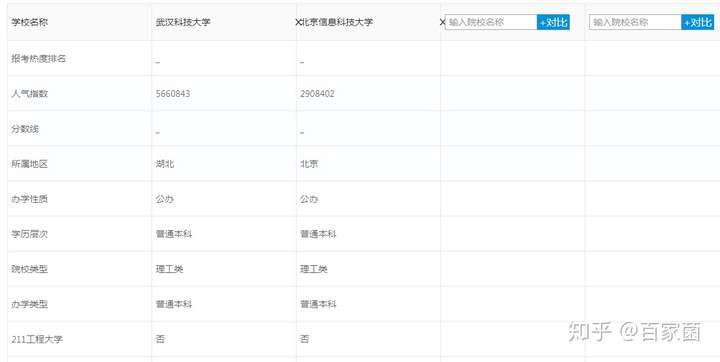Click 学历层次 value 普通本科 for 武汉科技大学

(174, 234)
